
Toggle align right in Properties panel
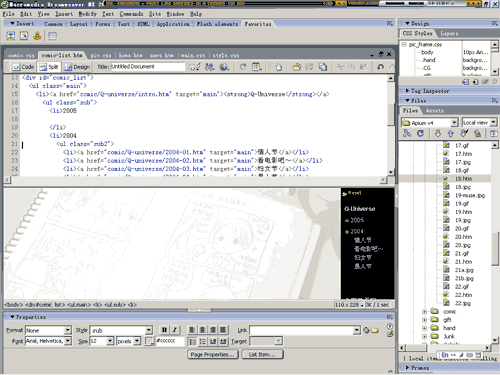(213, 330)
